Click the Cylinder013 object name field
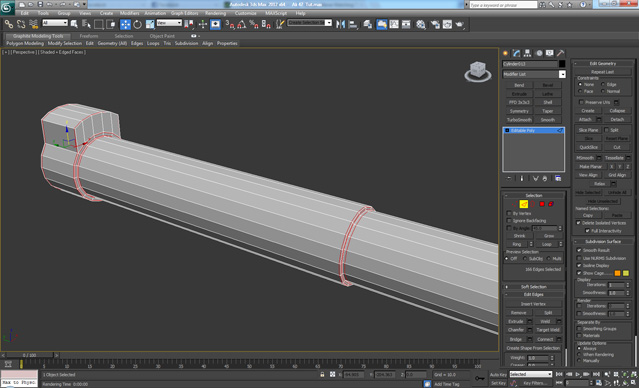This screenshot has width=639, height=388. [530, 64]
